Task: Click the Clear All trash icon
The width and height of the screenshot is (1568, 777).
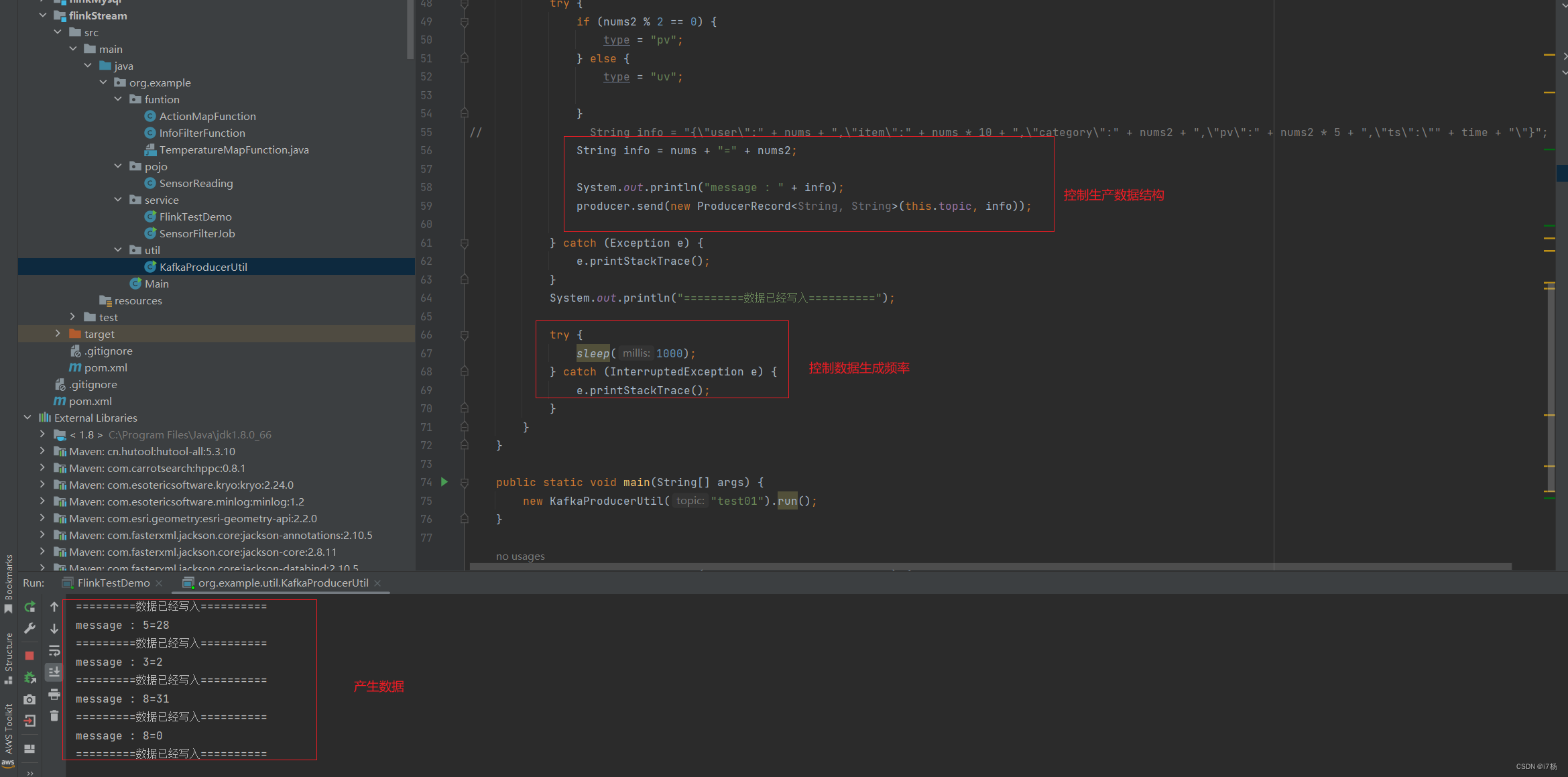Action: [54, 716]
